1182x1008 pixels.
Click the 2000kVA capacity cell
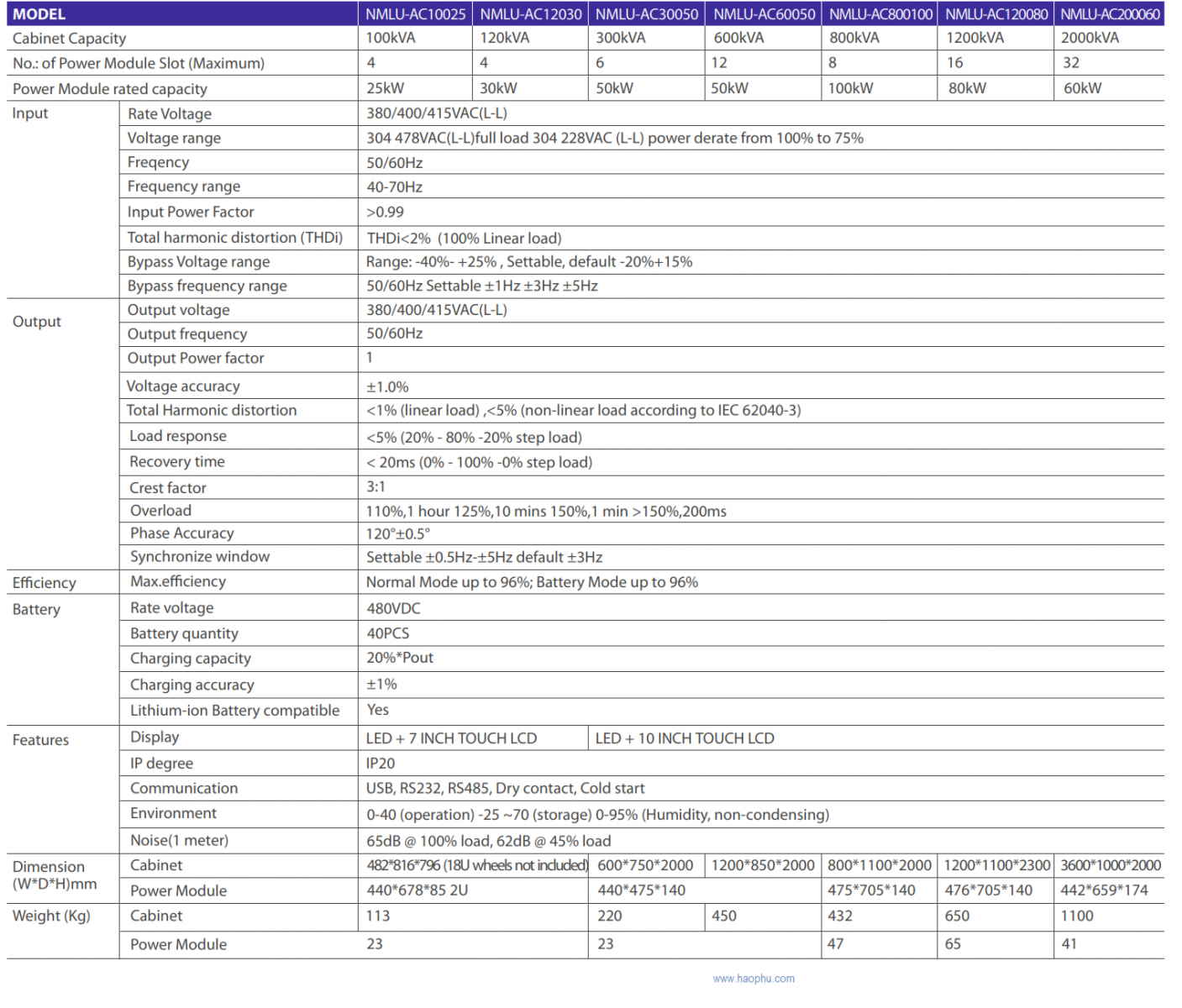1090,38
